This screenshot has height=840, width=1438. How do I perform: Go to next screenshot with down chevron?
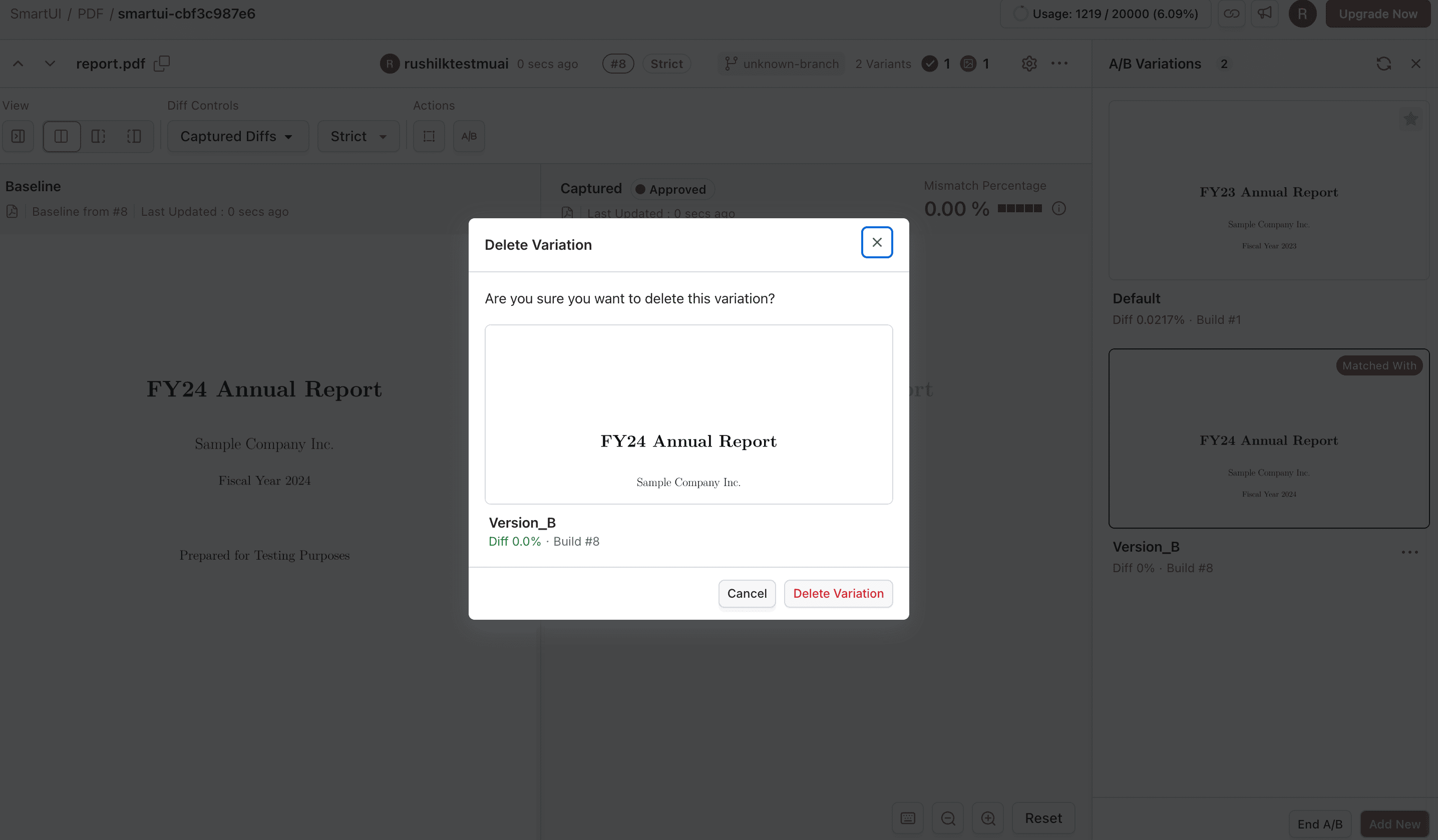click(50, 64)
